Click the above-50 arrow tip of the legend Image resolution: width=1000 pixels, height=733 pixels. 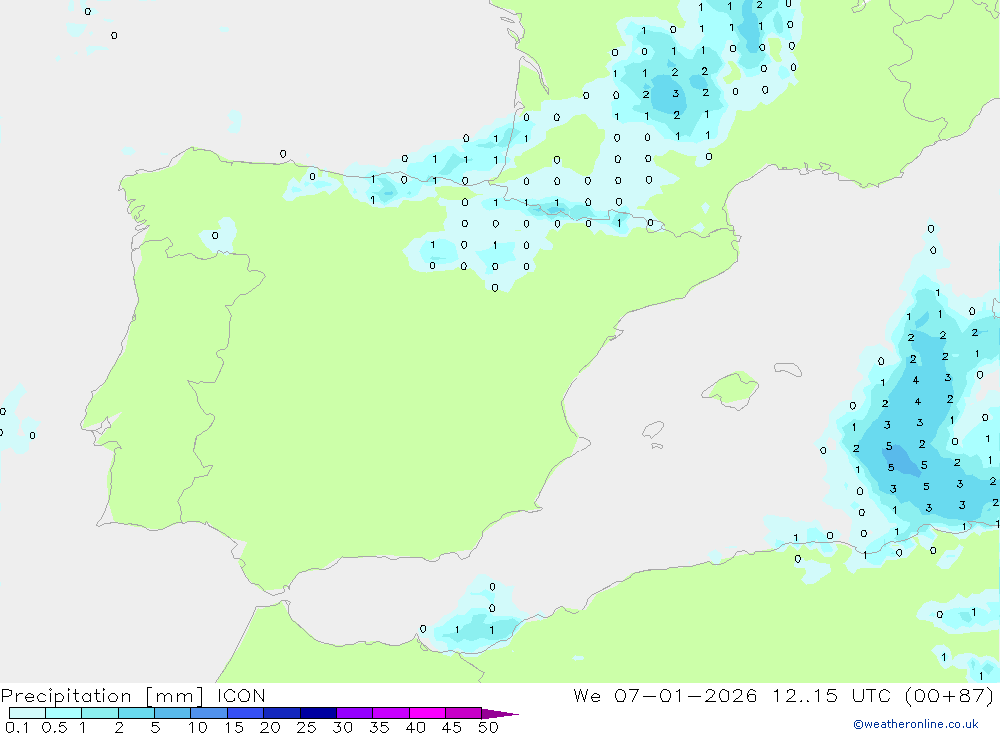(501, 714)
